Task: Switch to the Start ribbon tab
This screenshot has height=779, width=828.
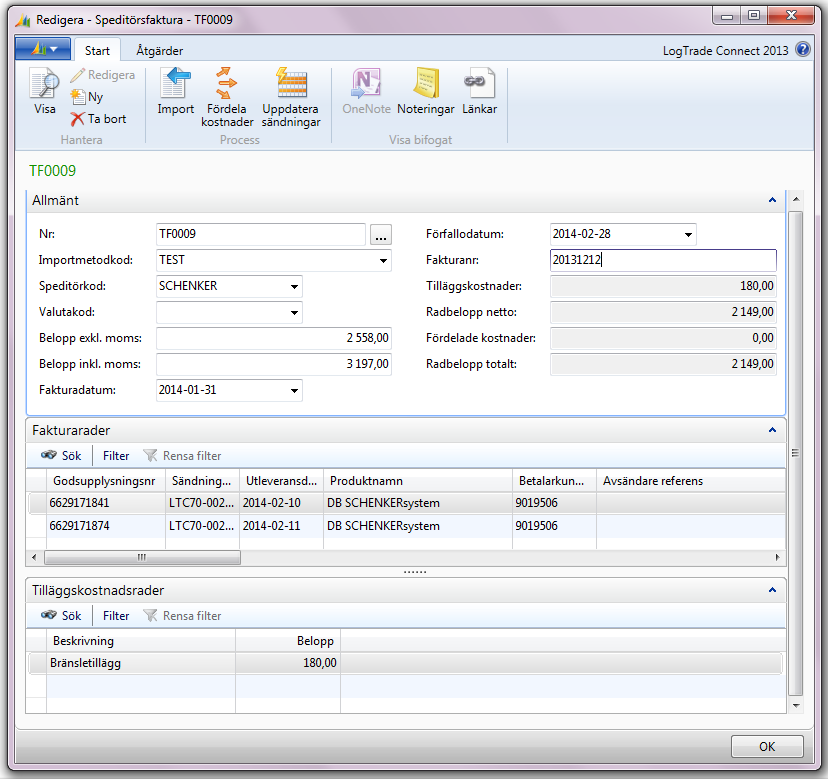Action: 97,51
